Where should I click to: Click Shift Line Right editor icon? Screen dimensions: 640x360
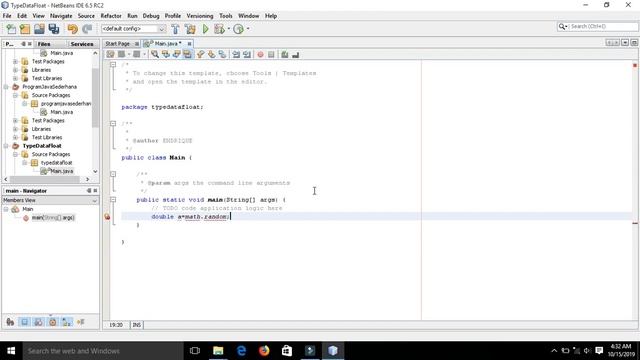point(247,54)
